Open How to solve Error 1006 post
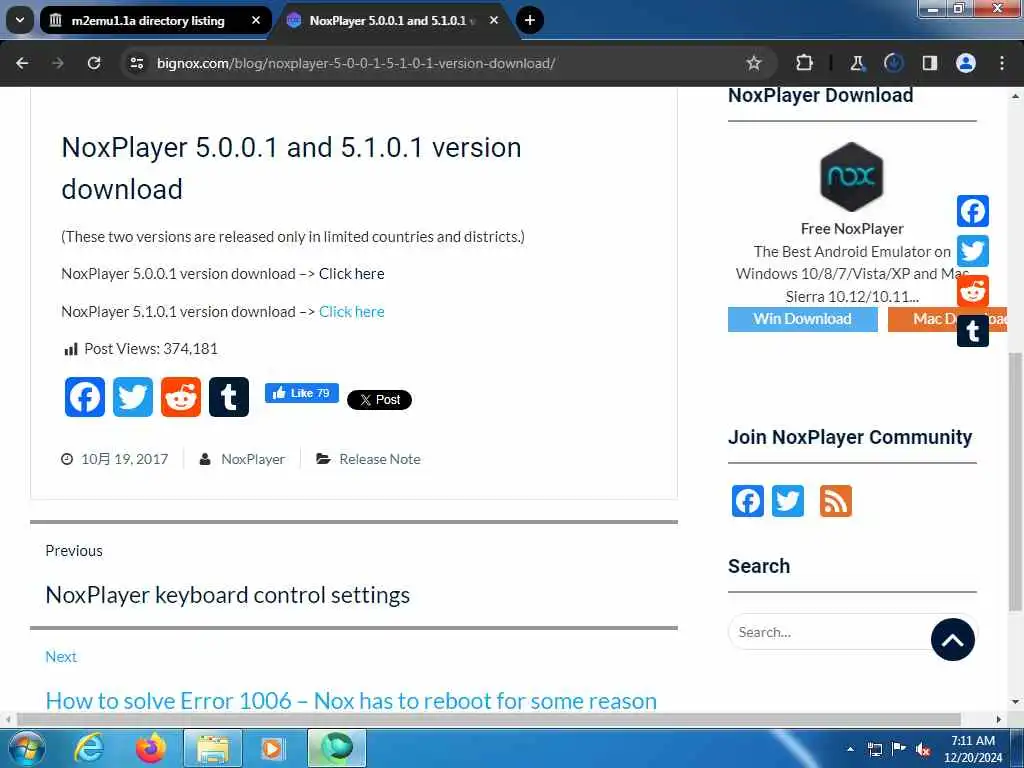This screenshot has width=1024, height=768. point(351,701)
